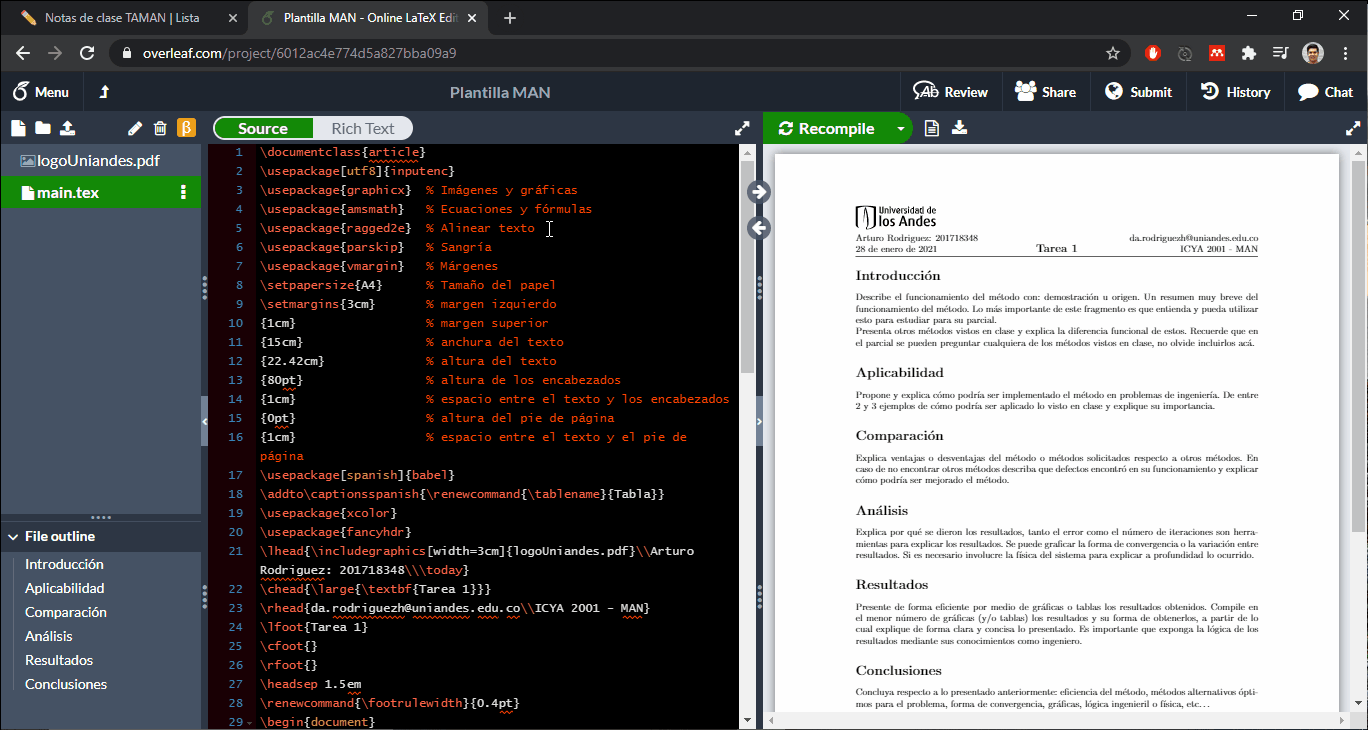Switch editor to Rich Text mode
Viewport: 1368px width, 730px height.
tap(362, 128)
